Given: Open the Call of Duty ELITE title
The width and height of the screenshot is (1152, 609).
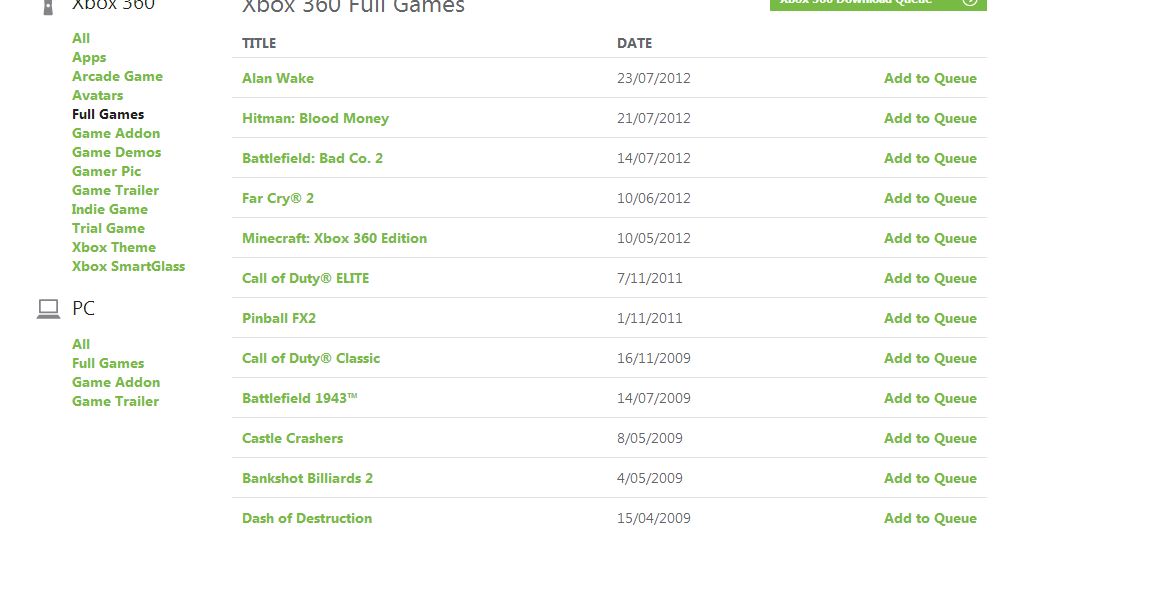Looking at the screenshot, I should click(x=306, y=278).
